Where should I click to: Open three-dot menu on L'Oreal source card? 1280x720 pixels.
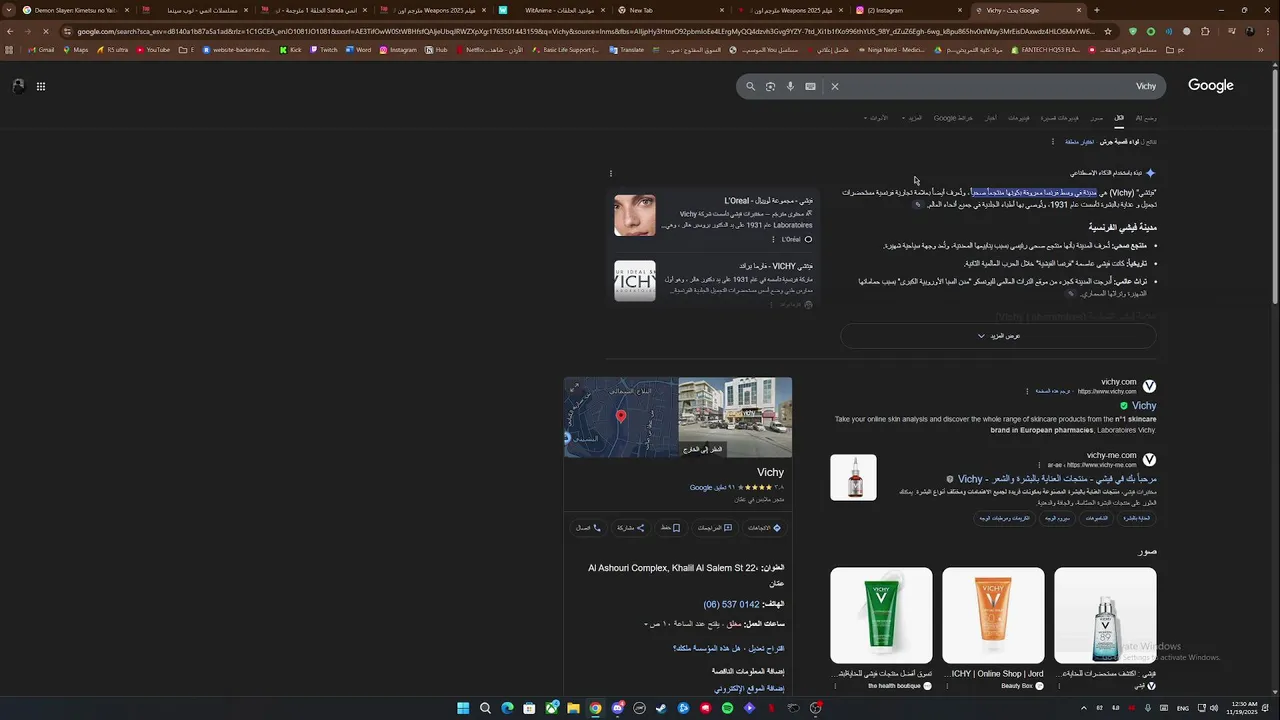[x=773, y=239]
